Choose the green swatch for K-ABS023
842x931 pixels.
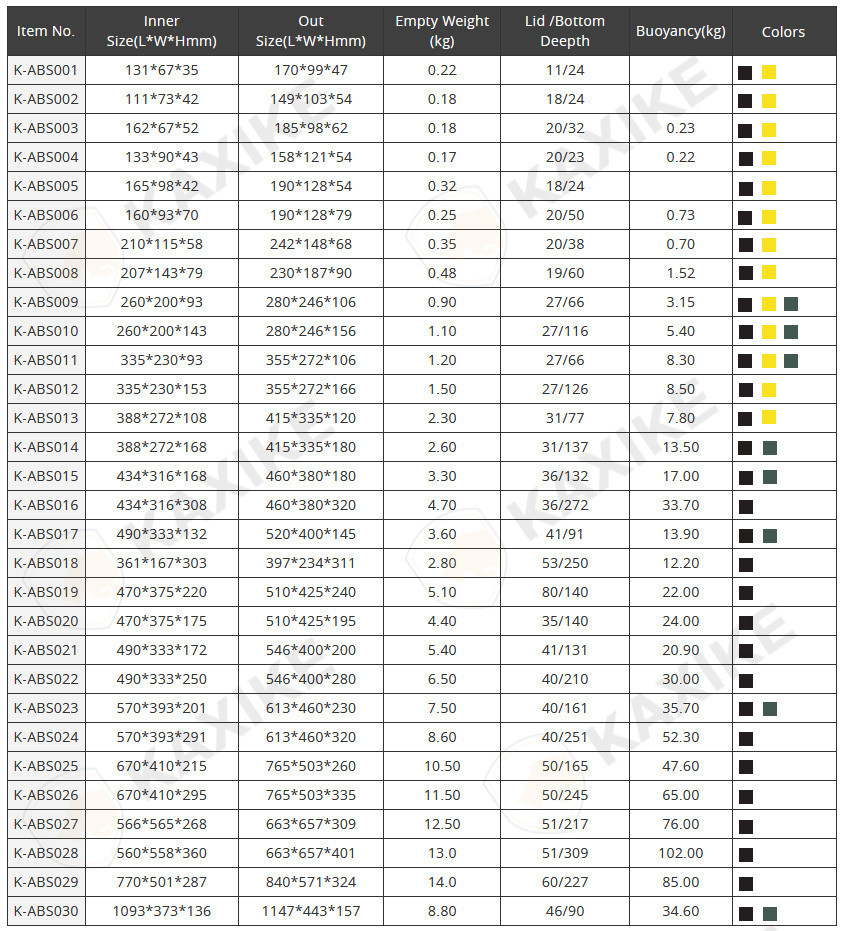click(x=769, y=709)
